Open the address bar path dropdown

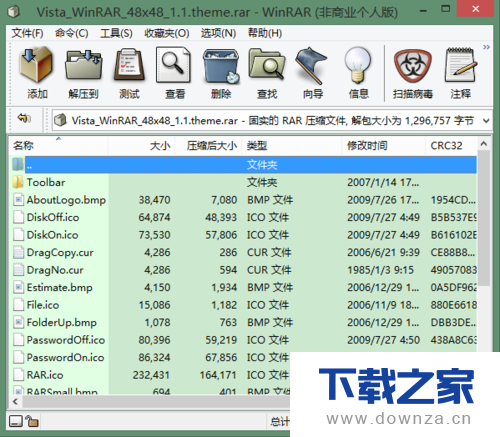point(486,121)
